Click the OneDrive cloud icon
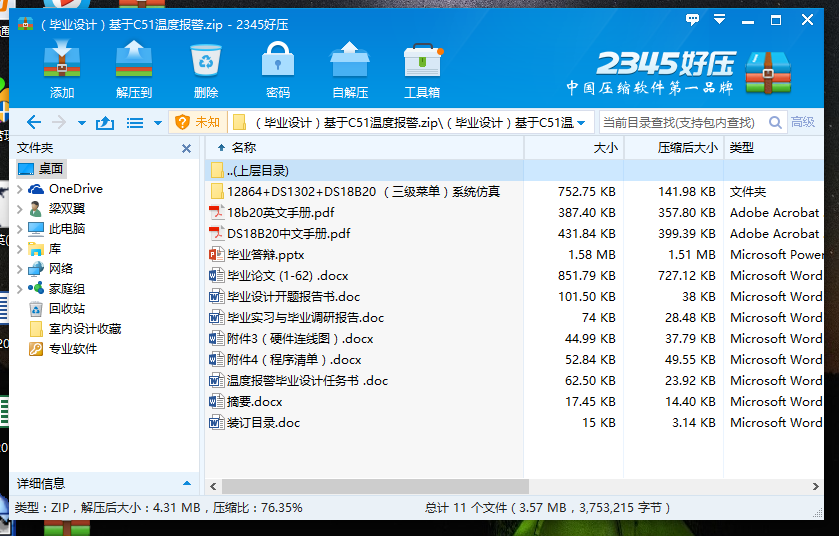The image size is (839, 536). point(36,189)
